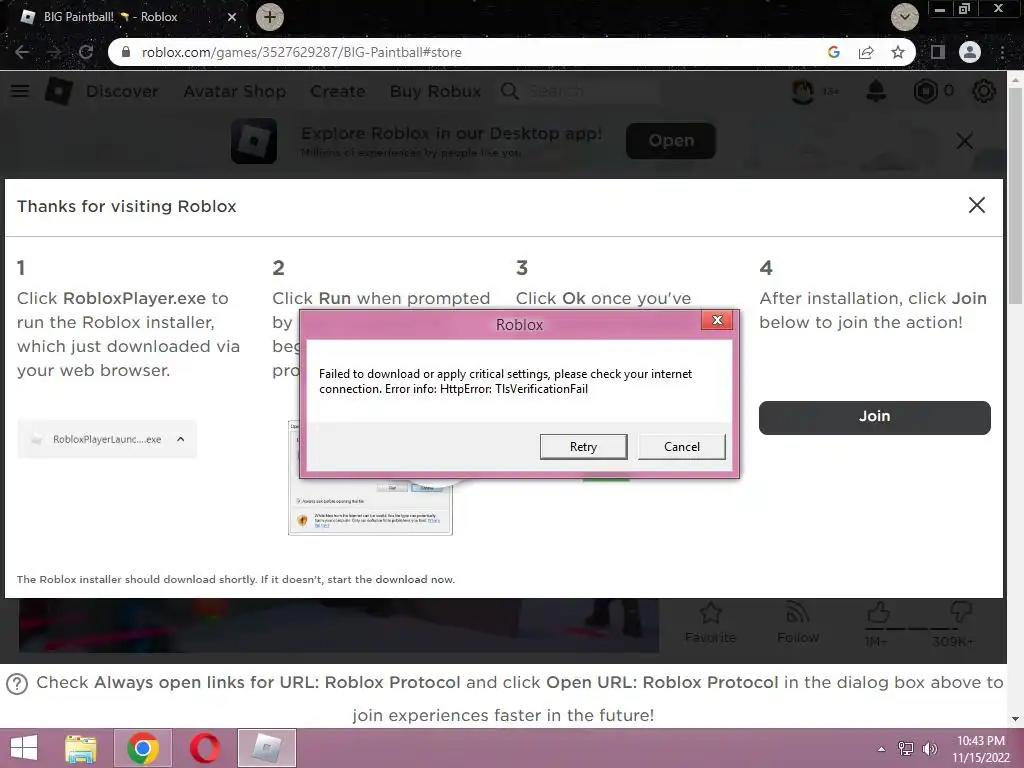Open the Roblox hamburger menu

click(x=20, y=91)
